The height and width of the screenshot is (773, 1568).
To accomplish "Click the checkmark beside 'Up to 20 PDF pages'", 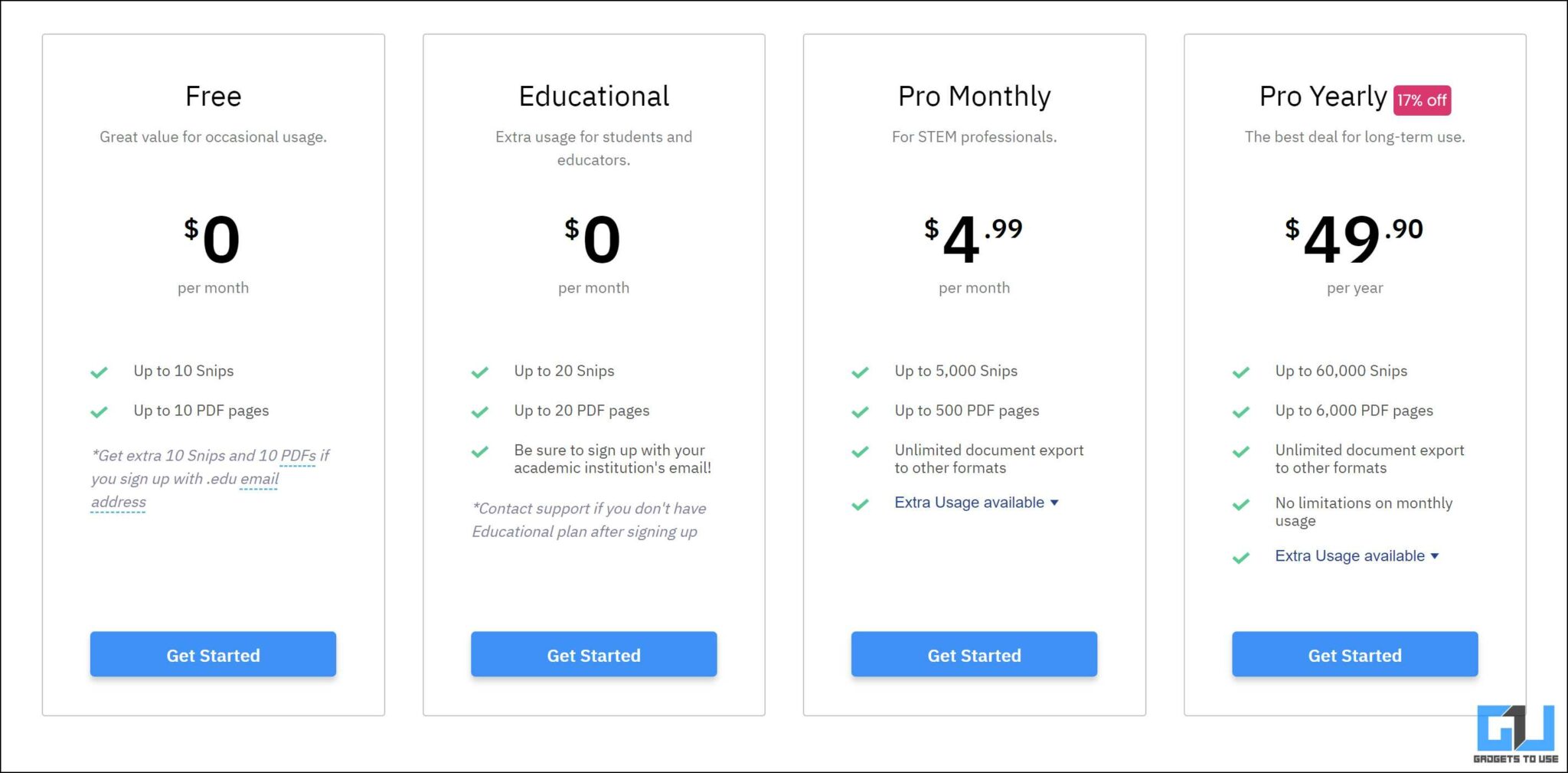I will pyautogui.click(x=480, y=411).
